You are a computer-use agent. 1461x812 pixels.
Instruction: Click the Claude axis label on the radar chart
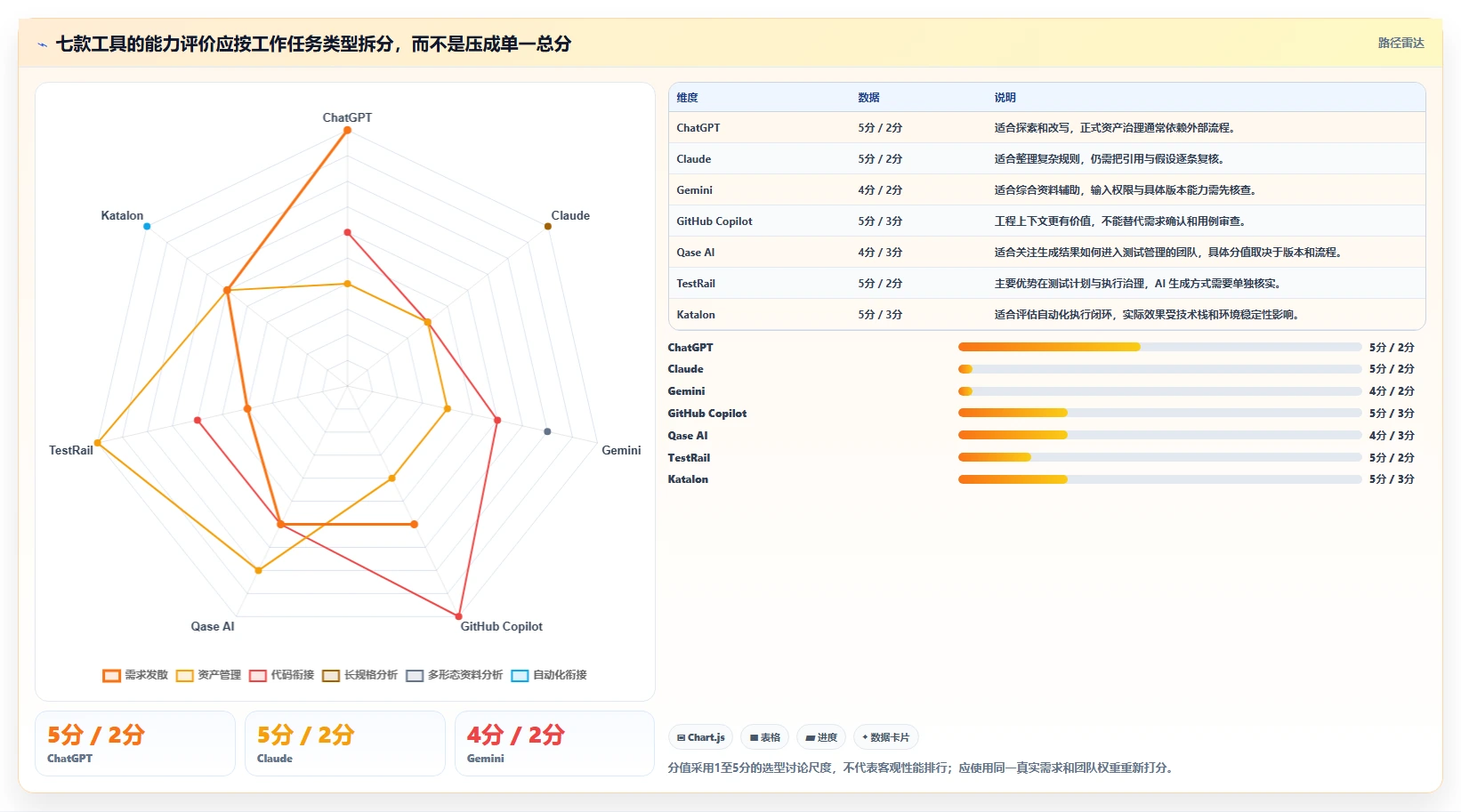(x=570, y=215)
